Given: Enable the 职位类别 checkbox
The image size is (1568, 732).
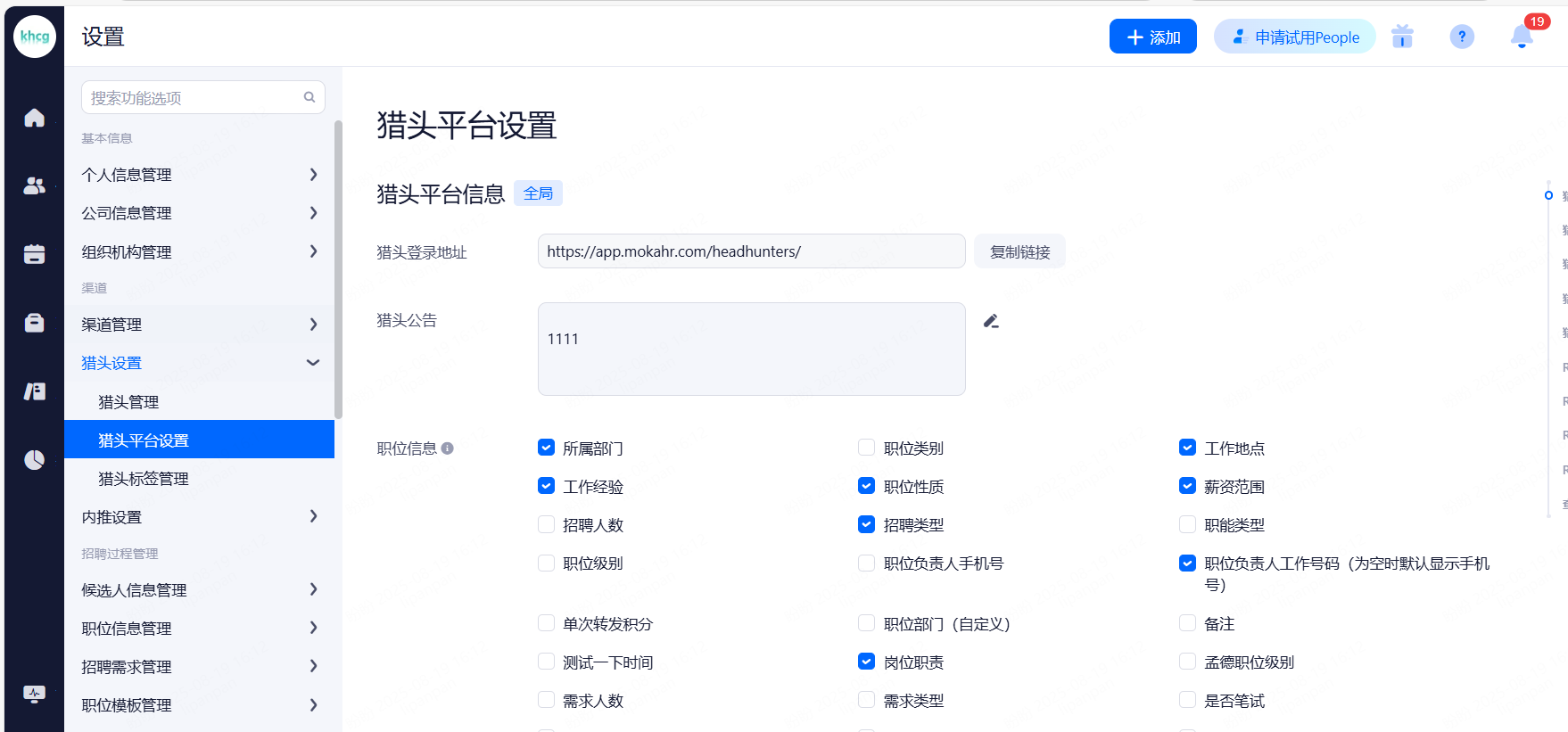Looking at the screenshot, I should point(866,448).
